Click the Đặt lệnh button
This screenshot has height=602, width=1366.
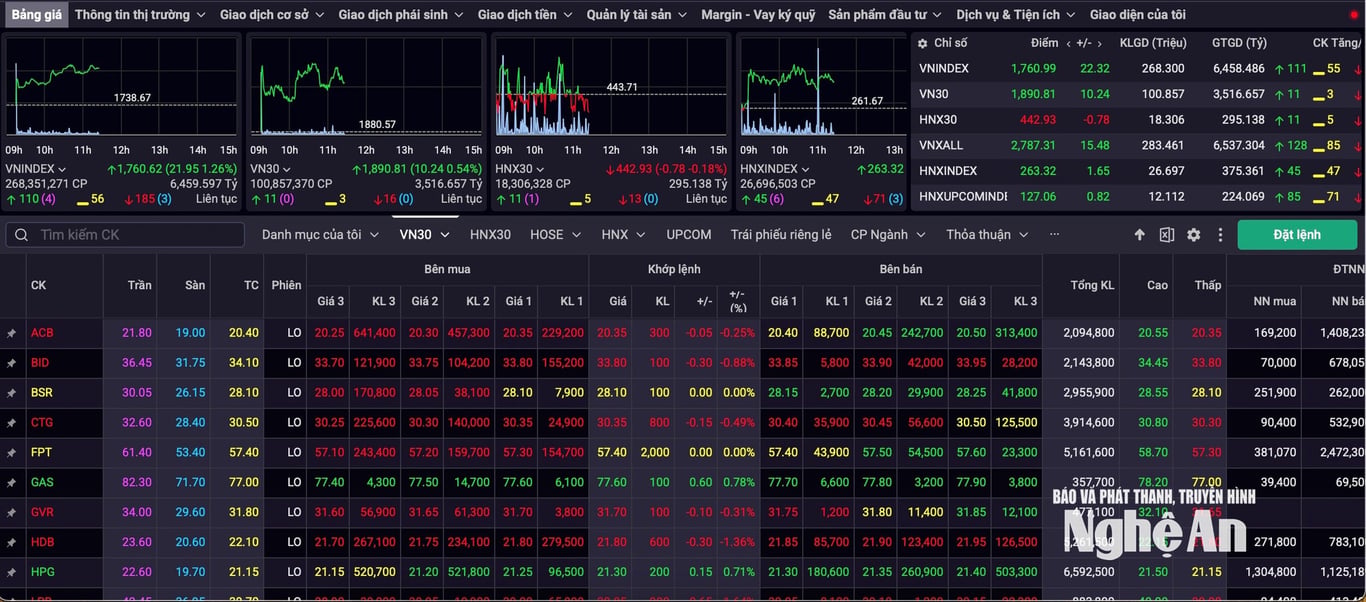[x=1297, y=235]
